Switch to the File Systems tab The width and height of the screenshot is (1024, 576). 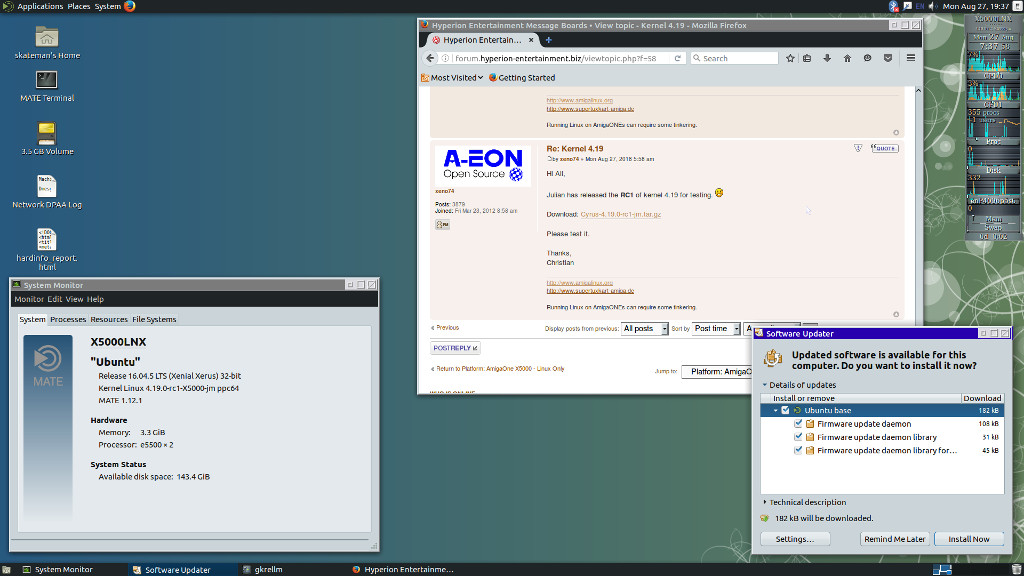point(154,319)
